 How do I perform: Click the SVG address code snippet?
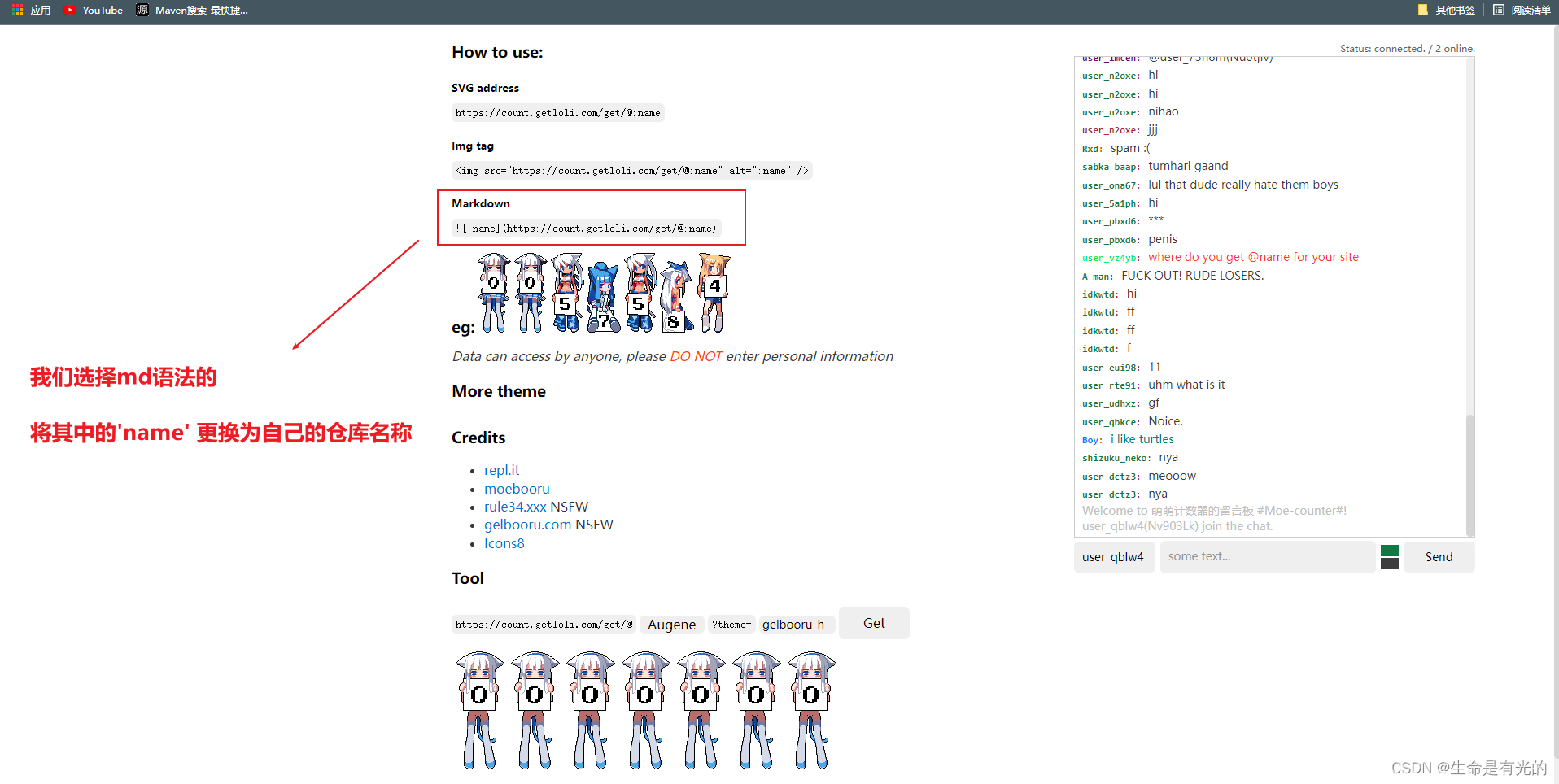point(558,113)
